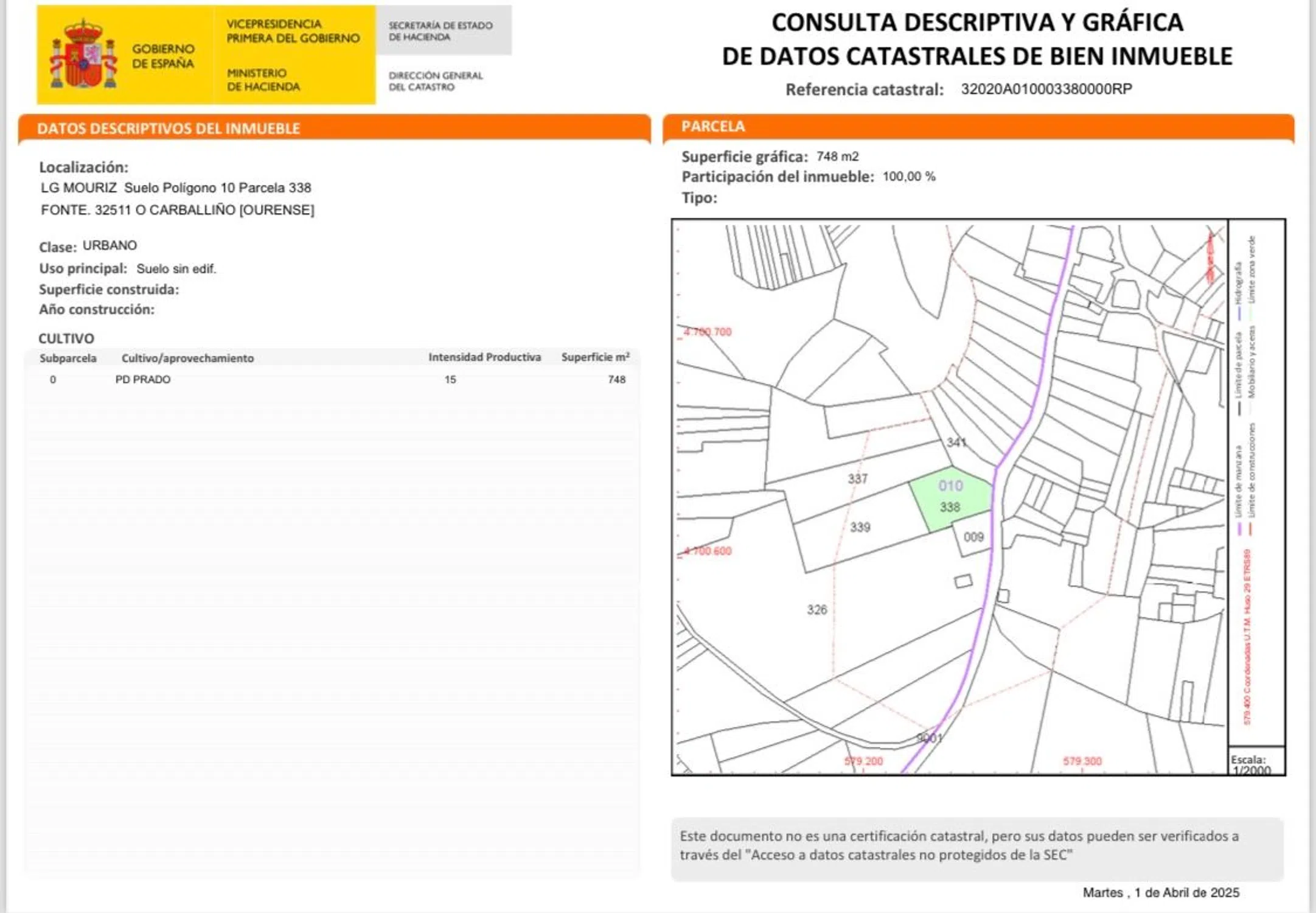Click the Ministerio de Hacienda logo block
Image resolution: width=1316 pixels, height=913 pixels.
(263, 80)
